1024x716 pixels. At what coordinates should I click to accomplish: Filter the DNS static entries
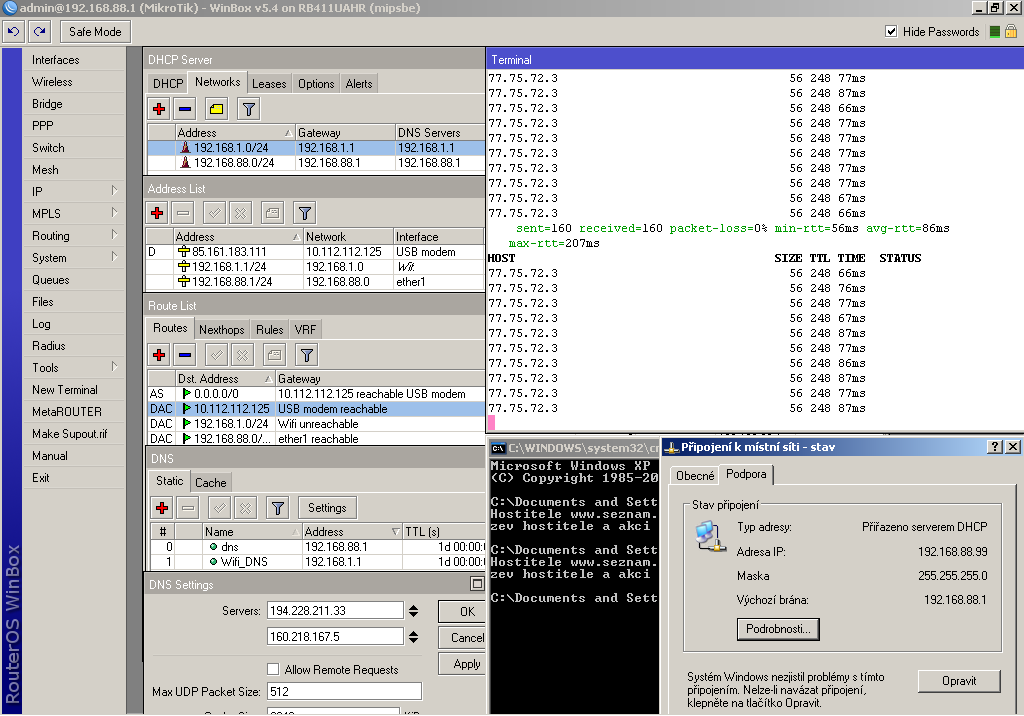[x=278, y=508]
